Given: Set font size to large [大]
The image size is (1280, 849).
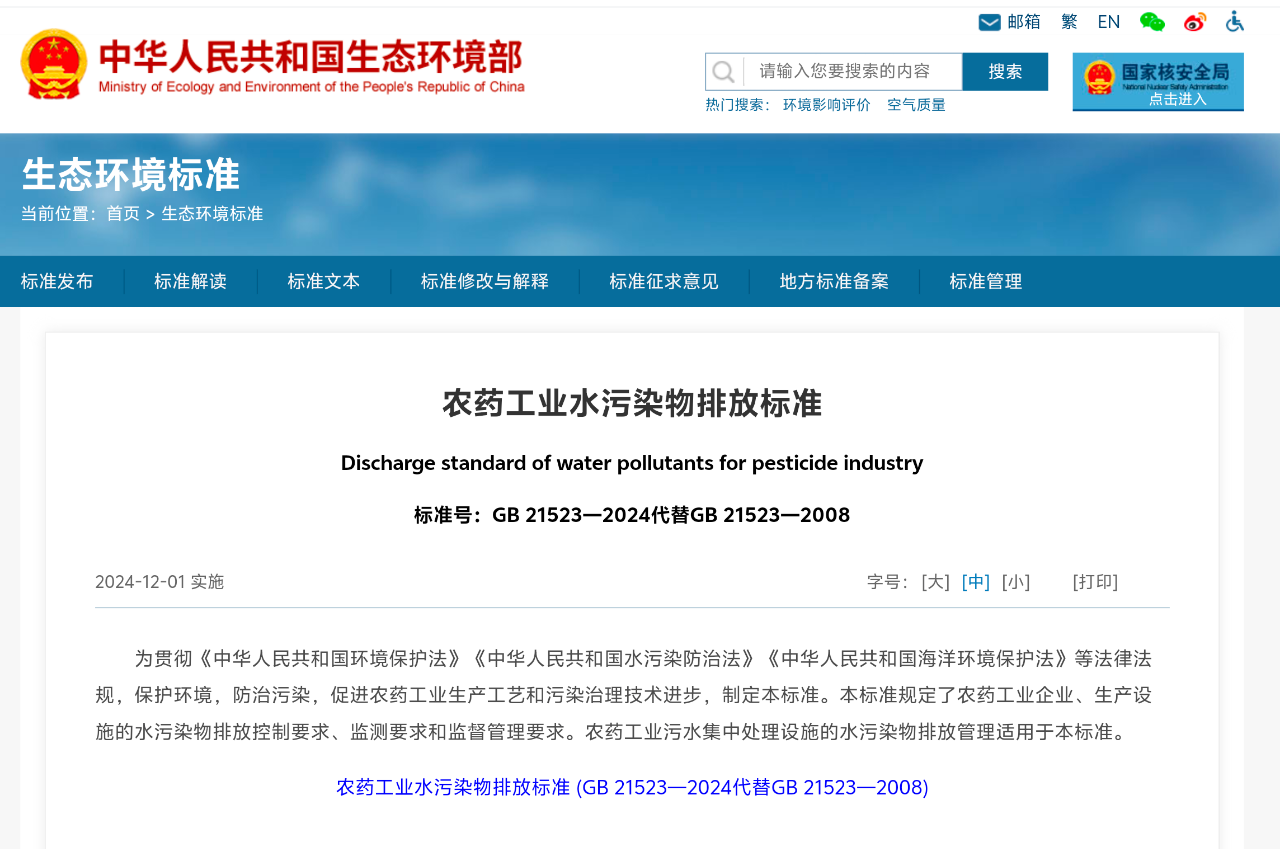Looking at the screenshot, I should (935, 582).
